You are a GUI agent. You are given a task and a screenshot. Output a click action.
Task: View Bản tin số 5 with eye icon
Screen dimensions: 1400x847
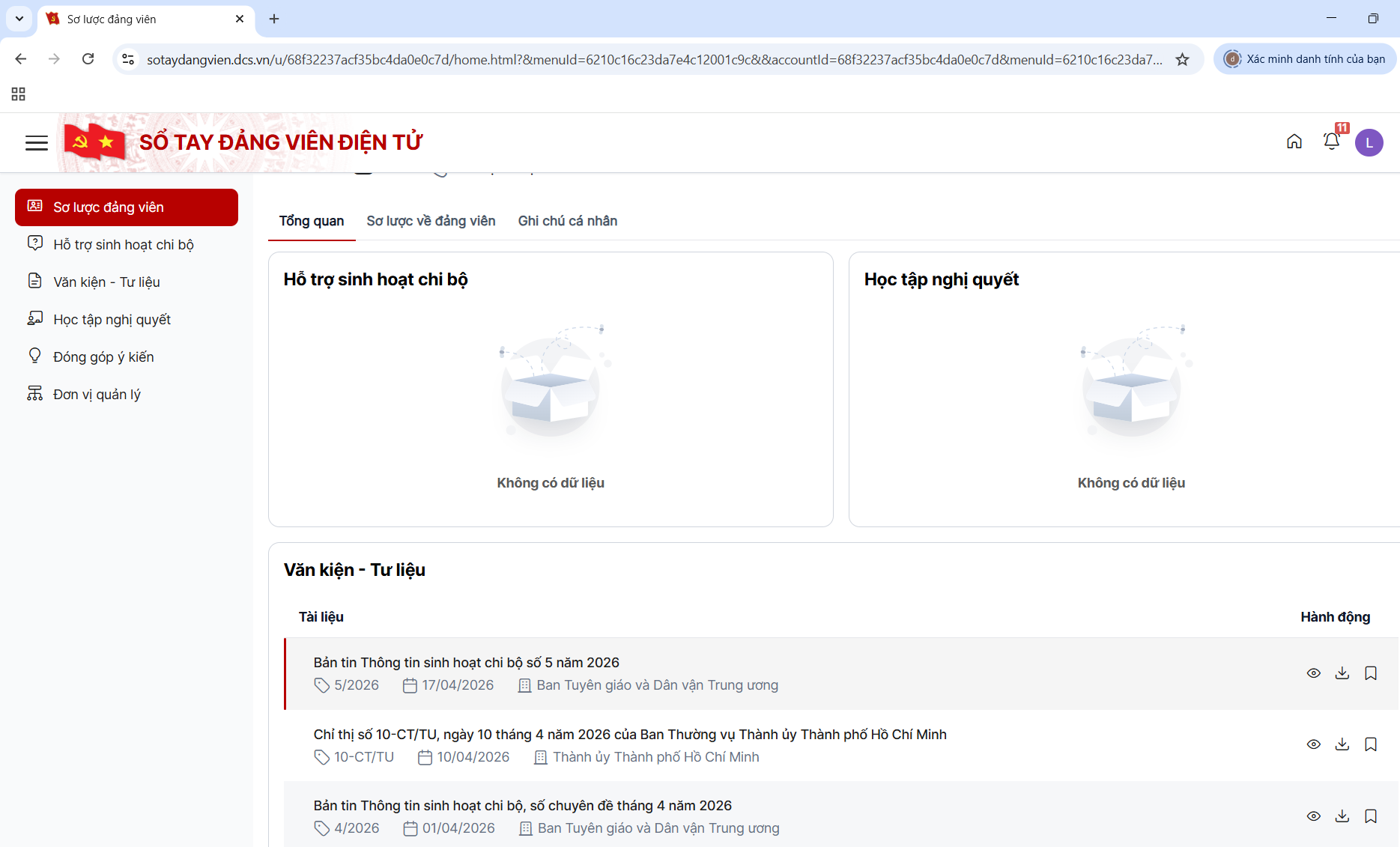pos(1313,673)
